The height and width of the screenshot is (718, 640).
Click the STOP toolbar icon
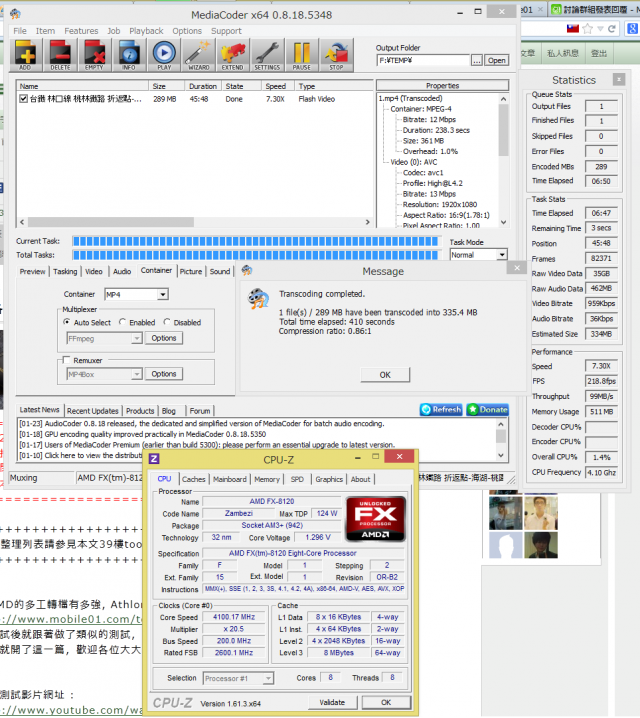click(336, 55)
